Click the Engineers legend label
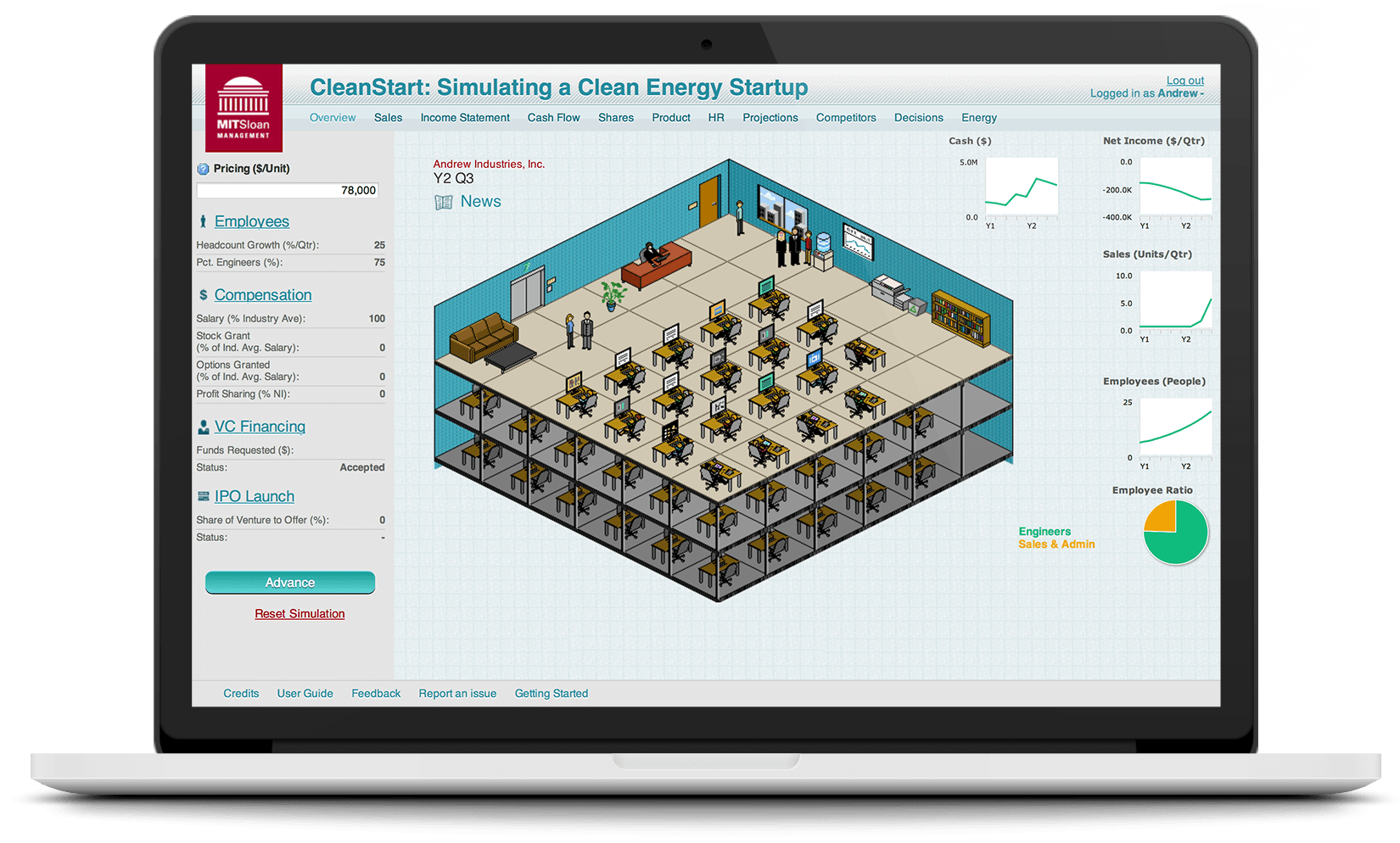This screenshot has width=1400, height=843. [1044, 532]
